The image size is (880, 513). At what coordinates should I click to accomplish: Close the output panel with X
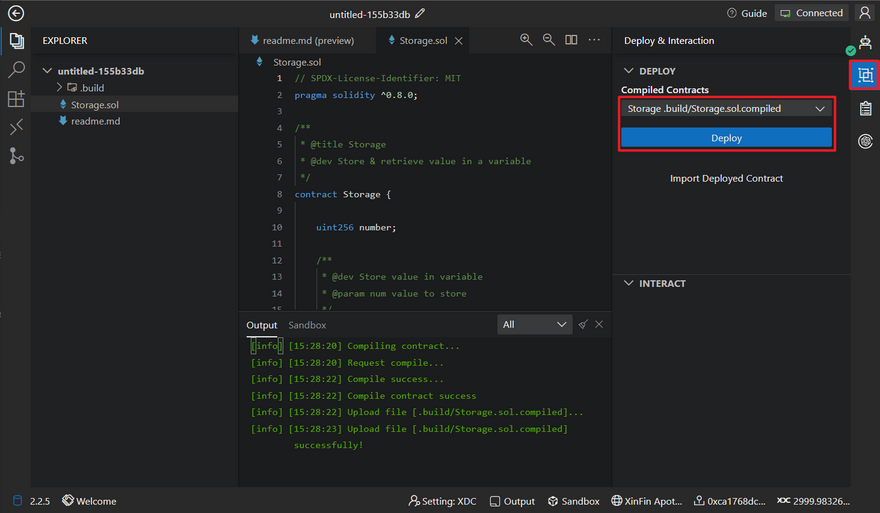point(599,324)
